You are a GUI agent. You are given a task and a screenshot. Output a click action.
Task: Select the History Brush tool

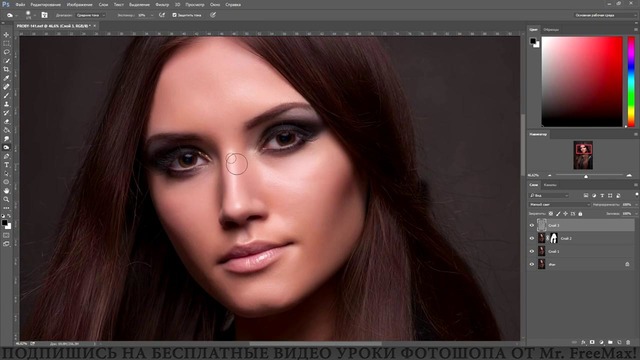(x=6, y=113)
